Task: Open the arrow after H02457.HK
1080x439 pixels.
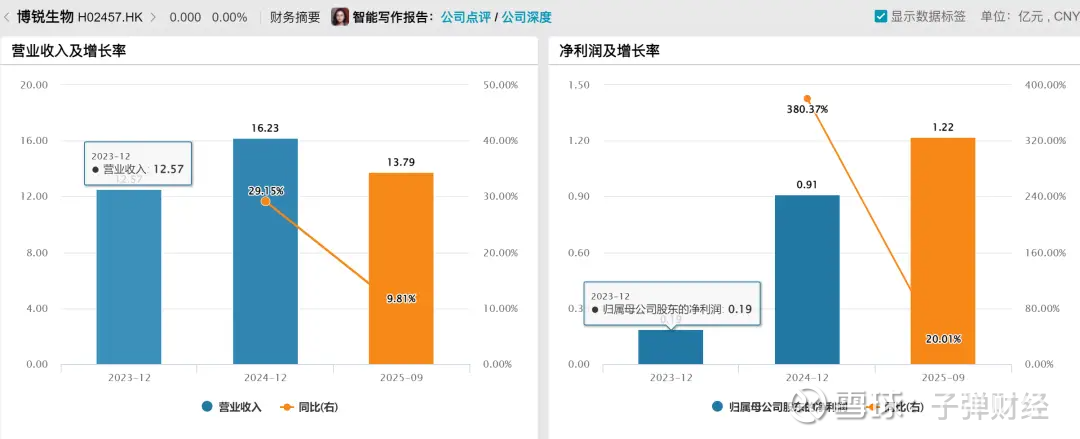Action: (153, 17)
